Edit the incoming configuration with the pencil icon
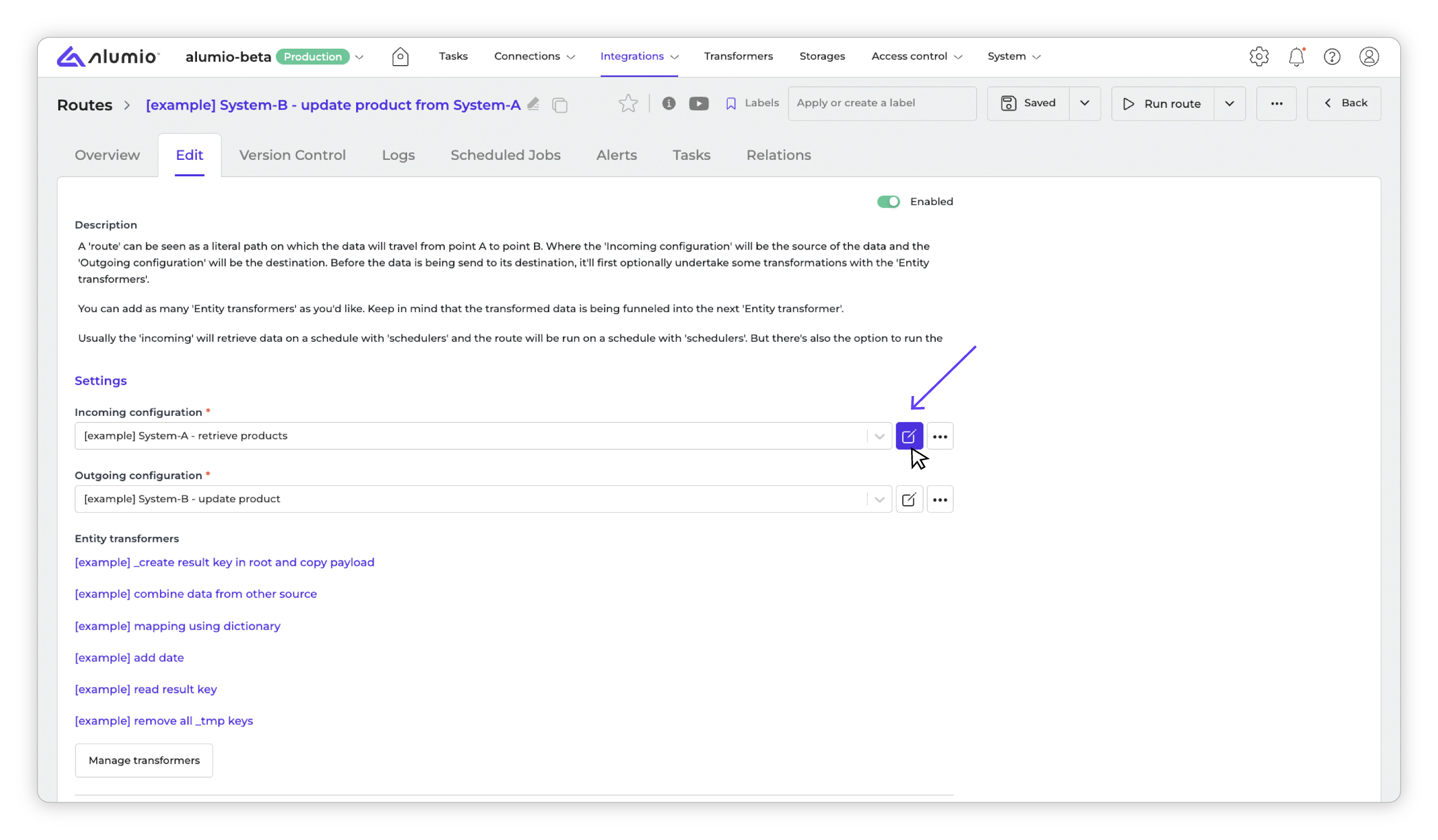Image resolution: width=1438 pixels, height=840 pixels. (909, 436)
